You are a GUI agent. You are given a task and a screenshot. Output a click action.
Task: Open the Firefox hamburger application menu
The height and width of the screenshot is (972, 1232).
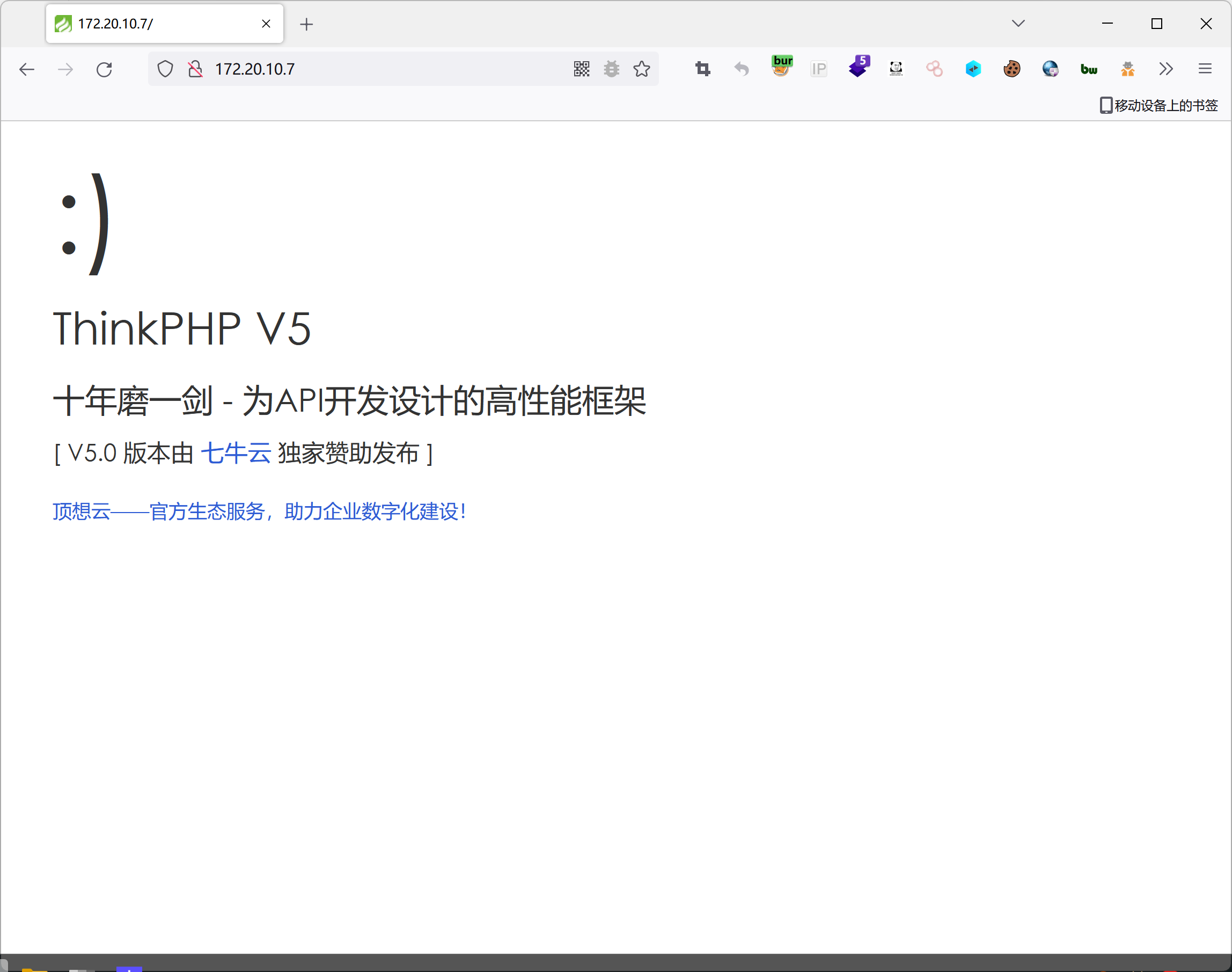pyautogui.click(x=1205, y=69)
